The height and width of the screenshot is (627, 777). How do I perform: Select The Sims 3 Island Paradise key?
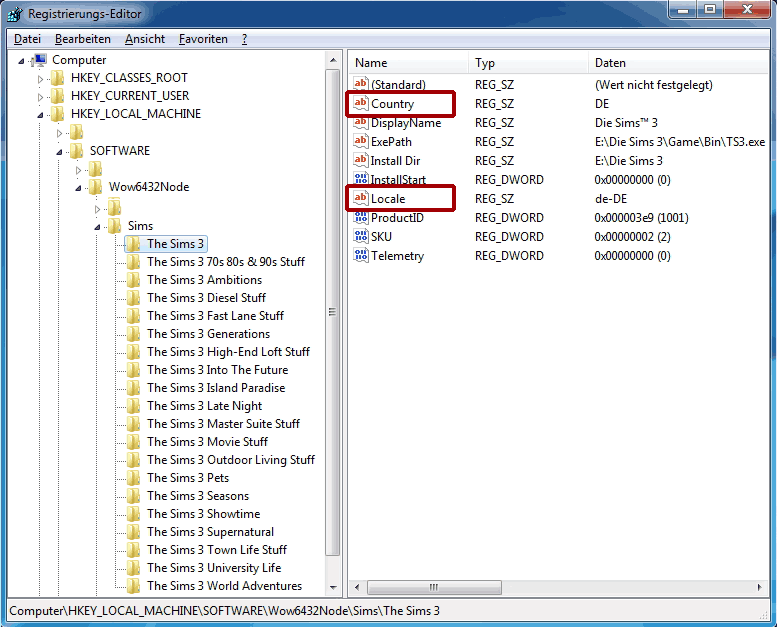(x=216, y=388)
